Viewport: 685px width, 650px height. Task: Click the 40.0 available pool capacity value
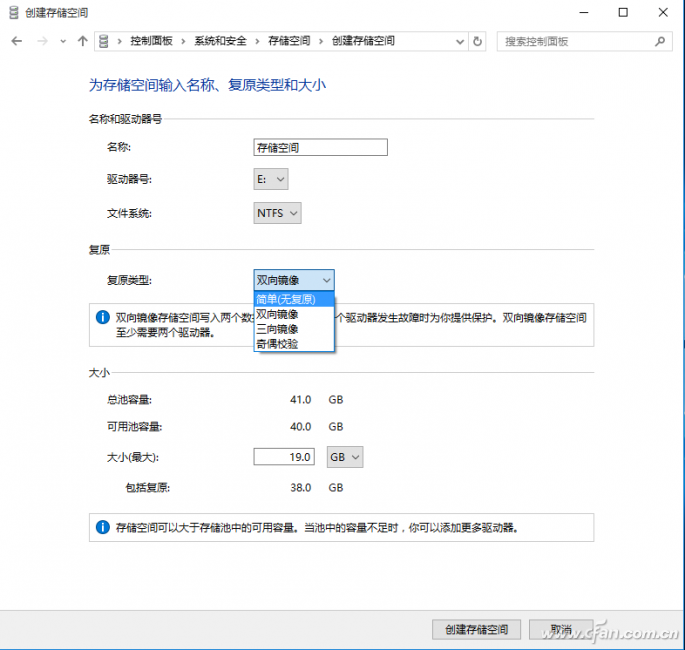[301, 427]
